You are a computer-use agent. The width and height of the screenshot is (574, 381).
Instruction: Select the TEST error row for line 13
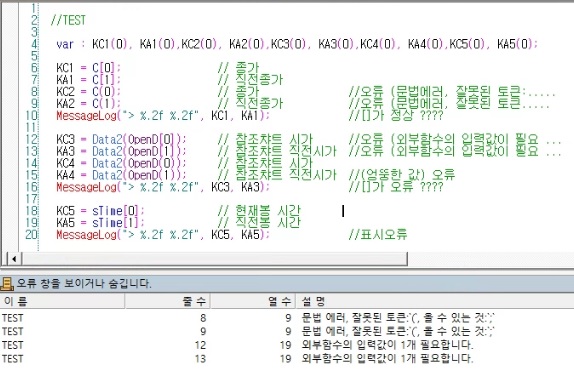(287, 358)
